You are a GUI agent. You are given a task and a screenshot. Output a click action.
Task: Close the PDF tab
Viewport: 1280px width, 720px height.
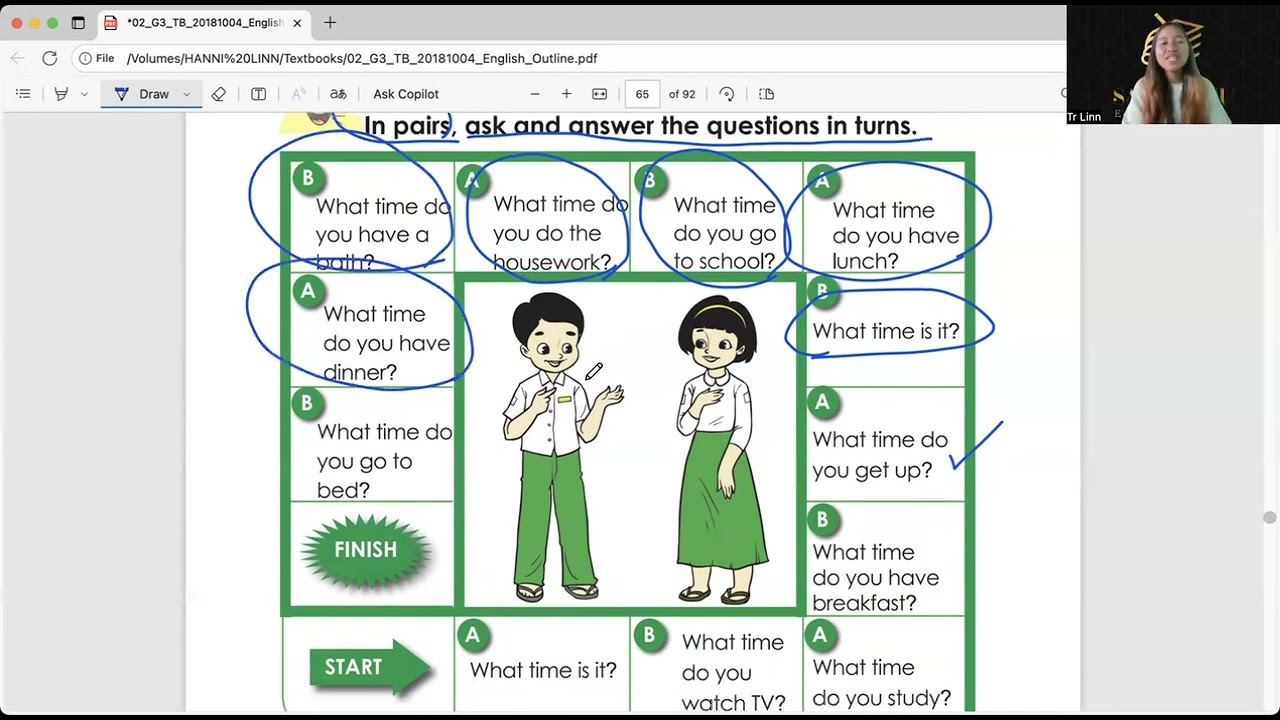click(x=297, y=22)
